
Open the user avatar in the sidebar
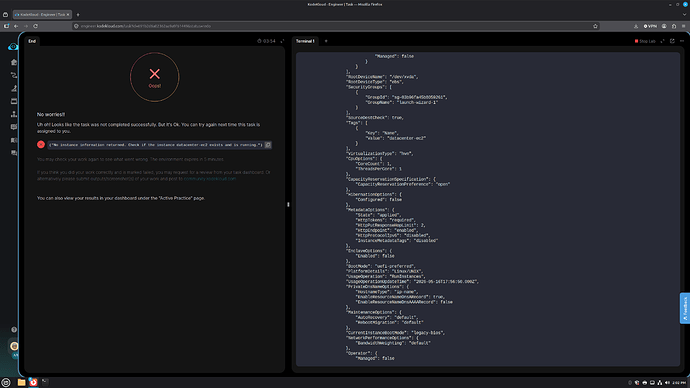14,346
